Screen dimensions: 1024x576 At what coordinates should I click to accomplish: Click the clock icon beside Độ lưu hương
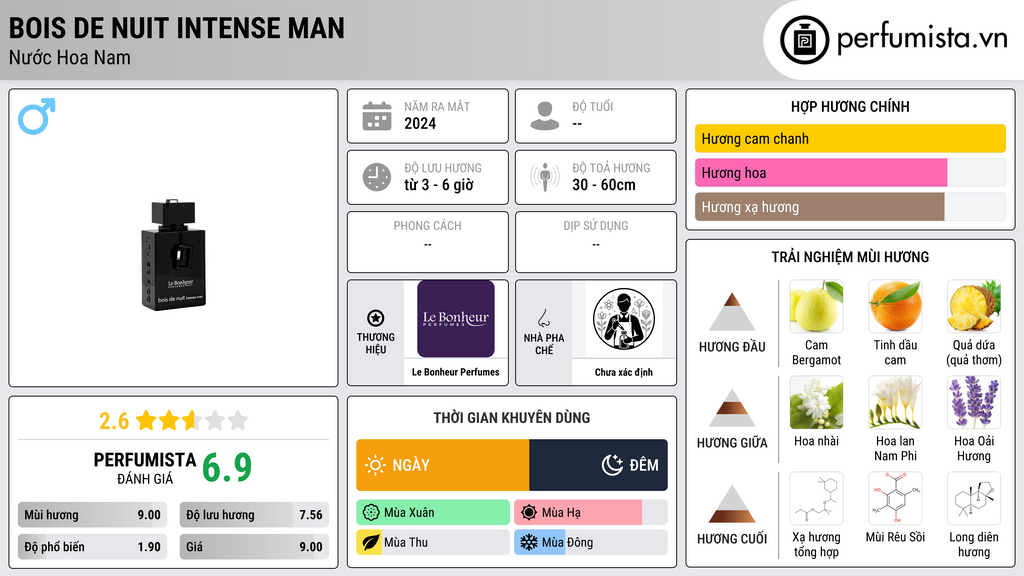point(377,177)
